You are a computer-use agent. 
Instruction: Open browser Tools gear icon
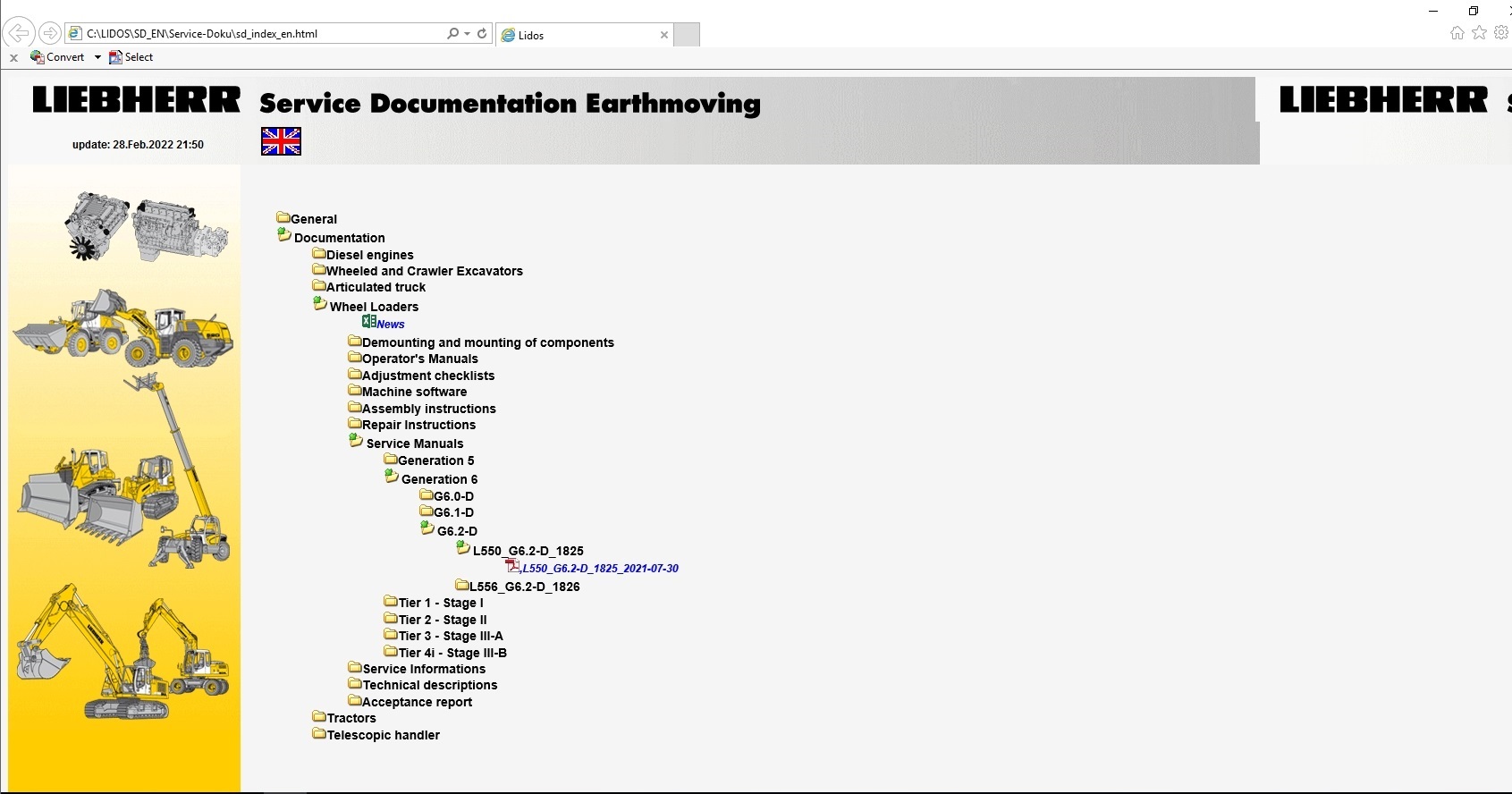click(1501, 33)
